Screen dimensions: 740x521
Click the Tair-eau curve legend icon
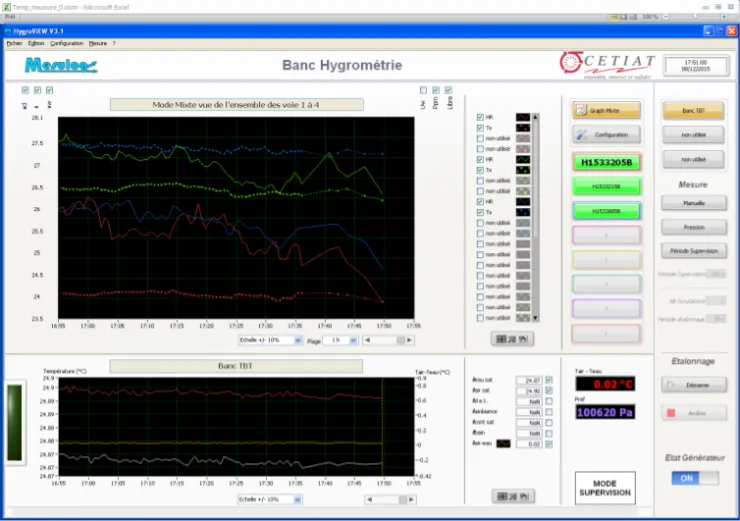(503, 444)
